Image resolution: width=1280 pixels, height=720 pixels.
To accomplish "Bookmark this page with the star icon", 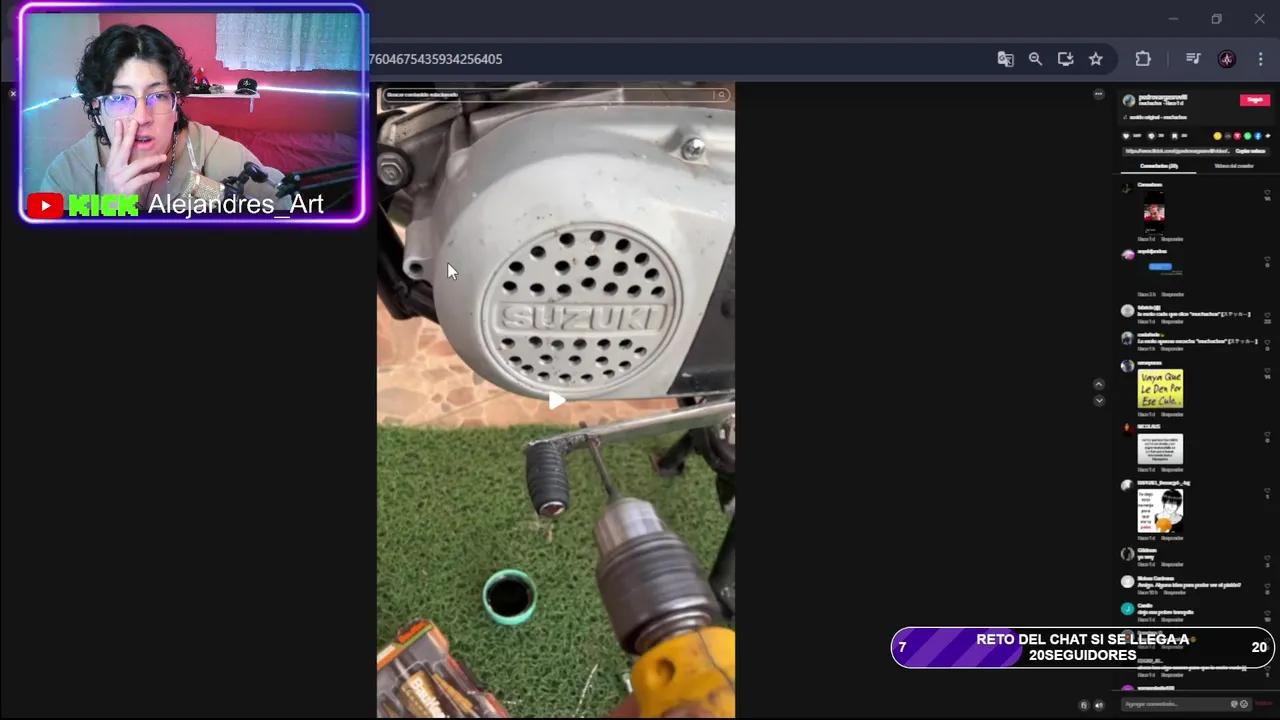I will 1096,59.
